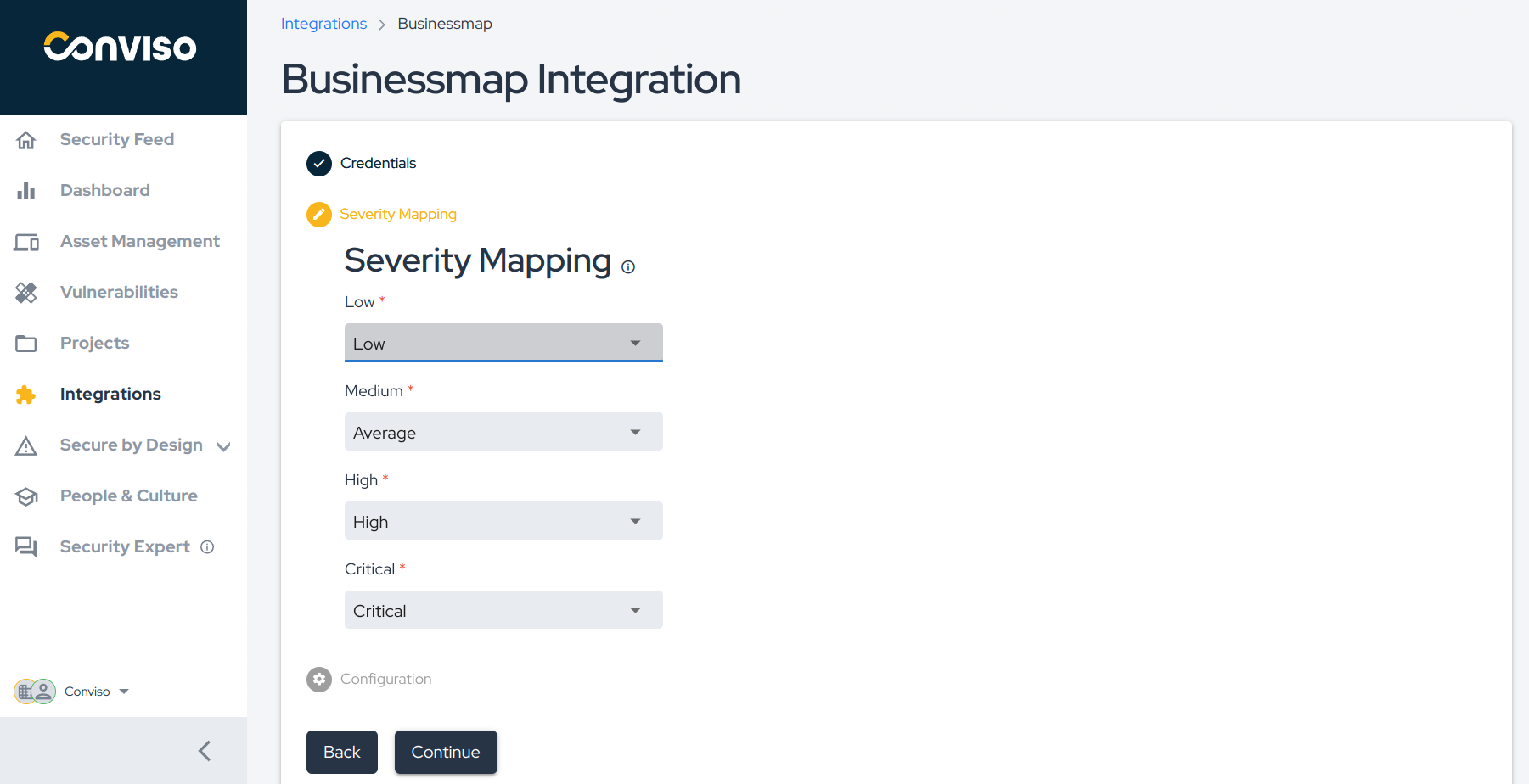Select the Dashboard bar chart icon
This screenshot has height=784, width=1529.
26,190
